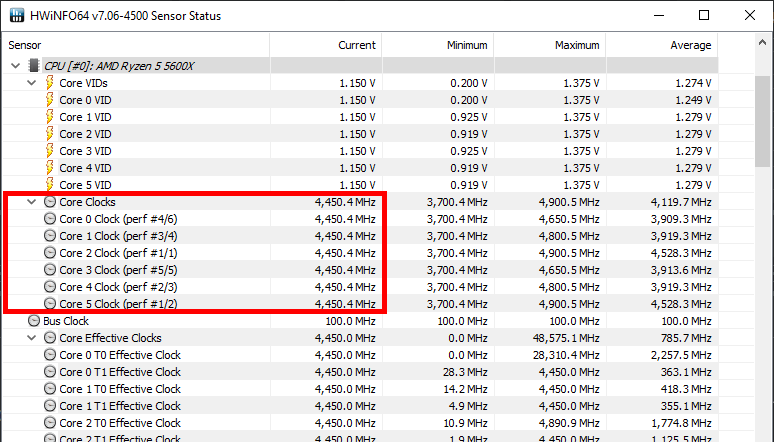Minimize the HWiNFO64 Sensor Status window
Screen dimensions: 774x442
tap(658, 15)
